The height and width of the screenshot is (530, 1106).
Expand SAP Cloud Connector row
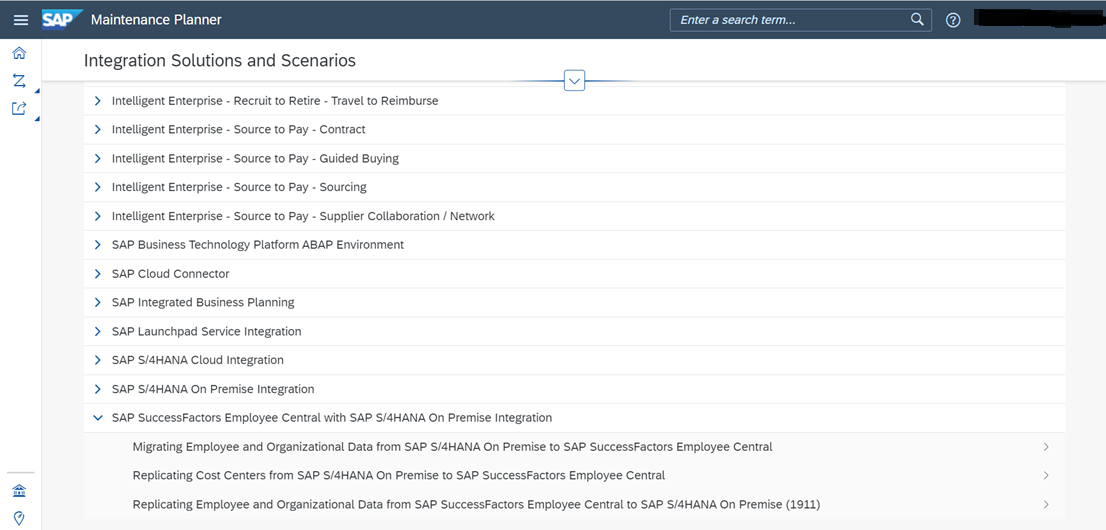coord(97,274)
